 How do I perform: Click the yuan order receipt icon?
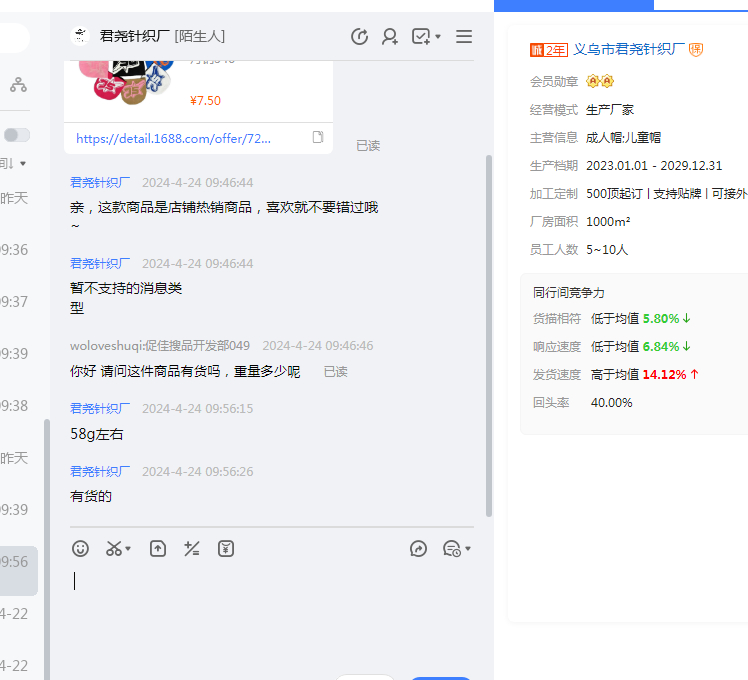(226, 548)
